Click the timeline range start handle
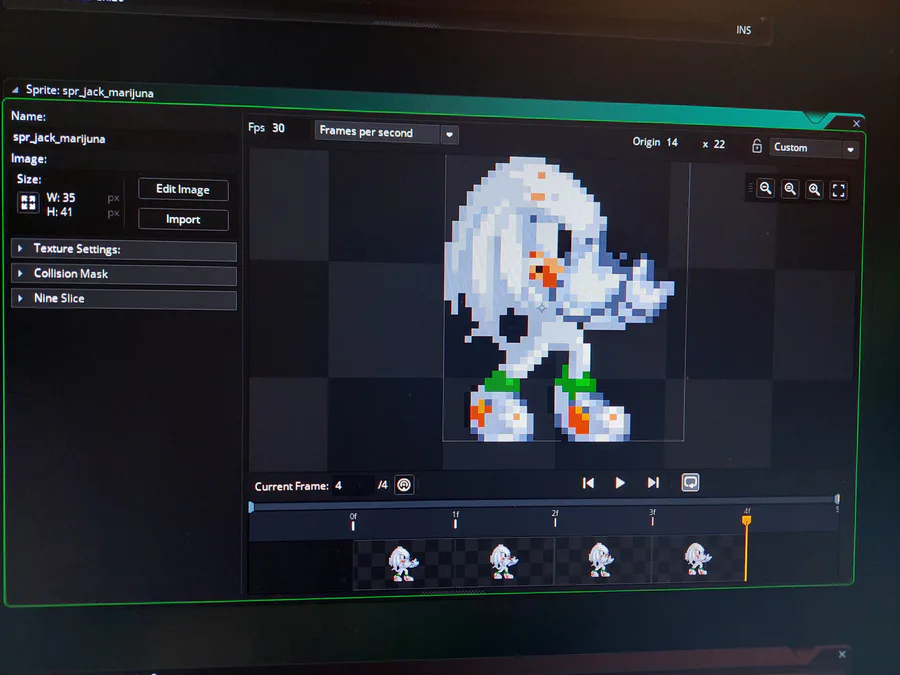The height and width of the screenshot is (675, 900). 251,507
